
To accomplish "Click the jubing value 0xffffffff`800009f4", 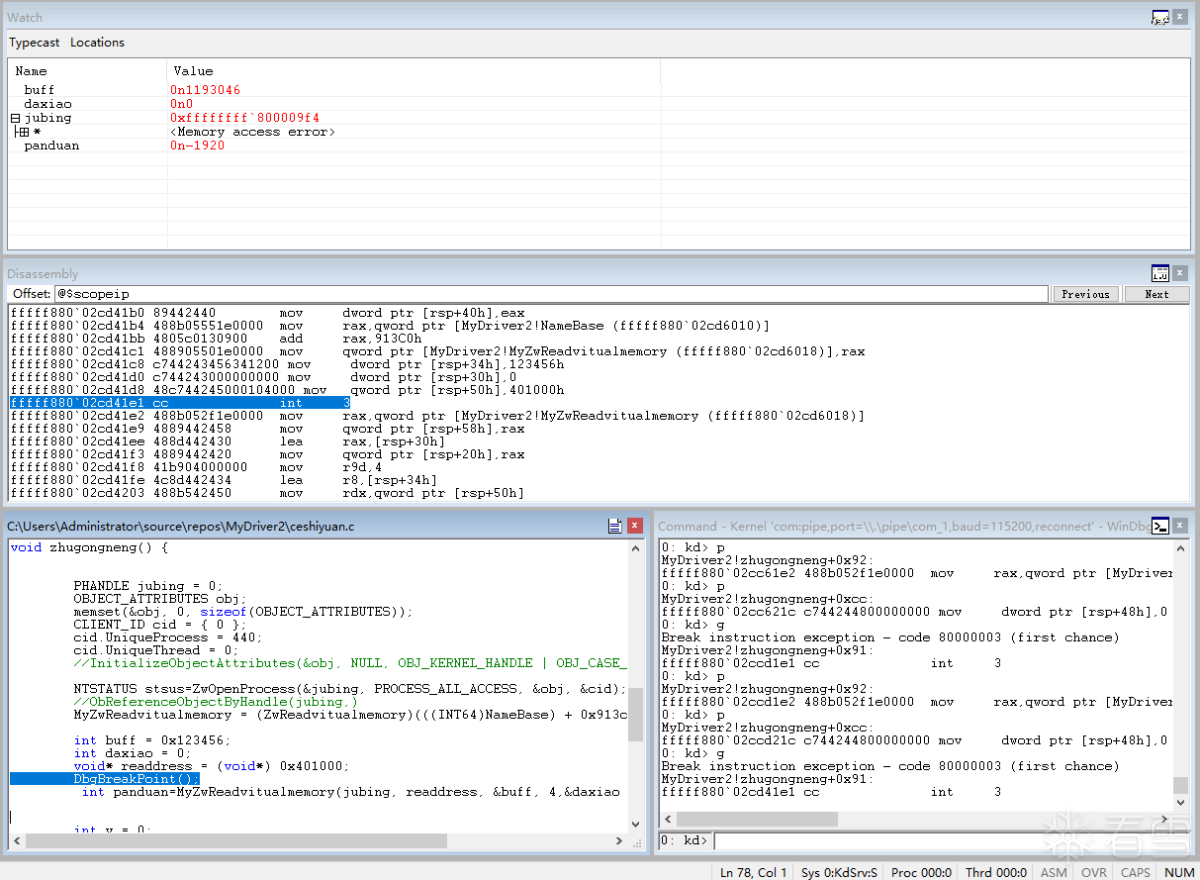I will [x=245, y=118].
